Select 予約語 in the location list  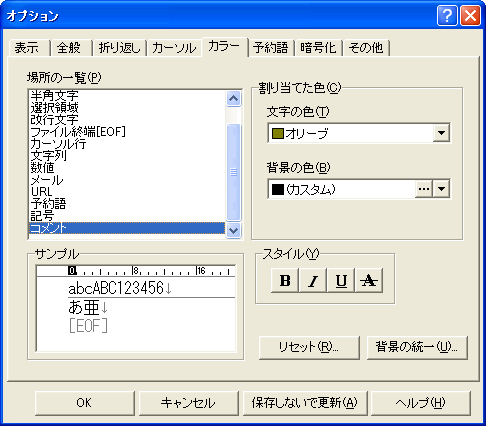tap(127, 204)
